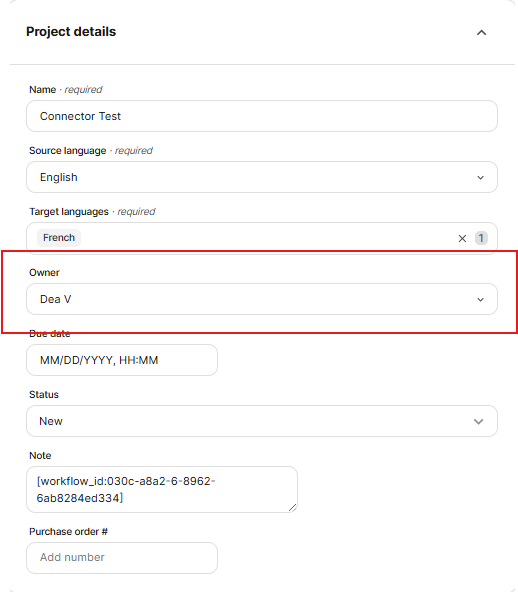Click the English source language value
Image resolution: width=518 pixels, height=592 pixels.
coord(59,177)
